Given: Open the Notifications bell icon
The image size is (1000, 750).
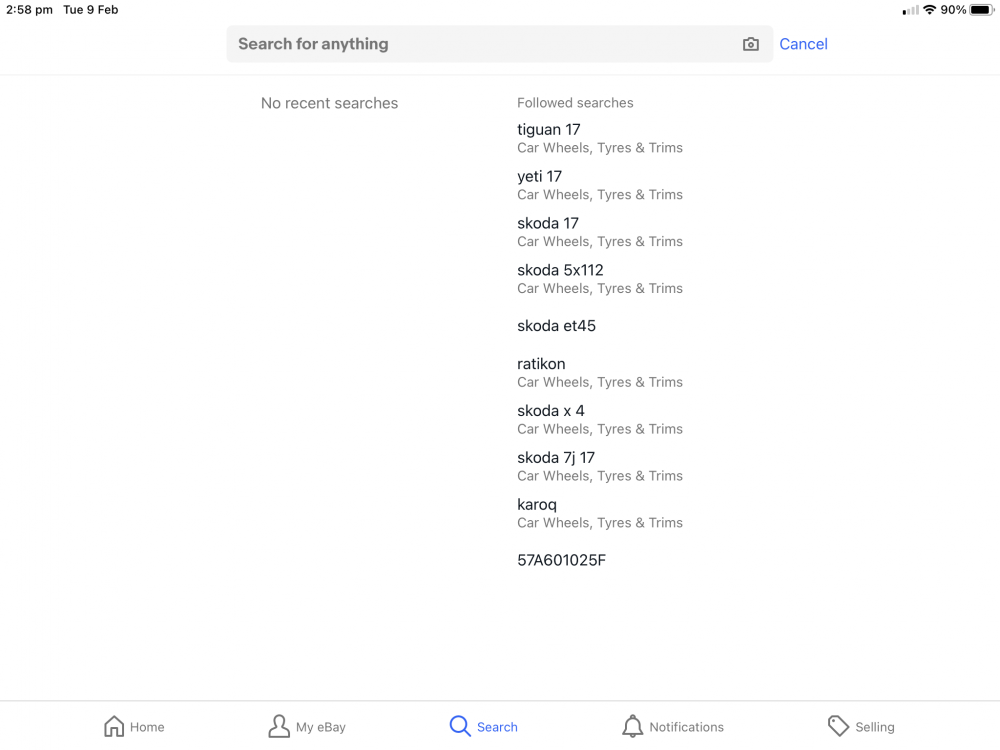Looking at the screenshot, I should coord(633,726).
